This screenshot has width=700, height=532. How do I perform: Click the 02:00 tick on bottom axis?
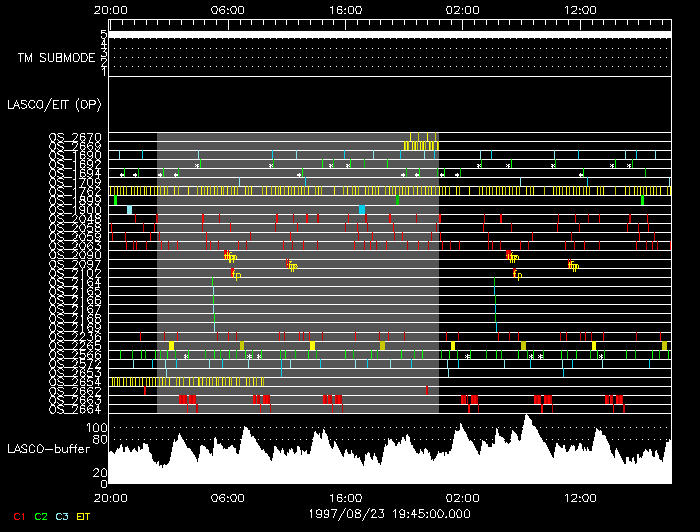tap(461, 494)
